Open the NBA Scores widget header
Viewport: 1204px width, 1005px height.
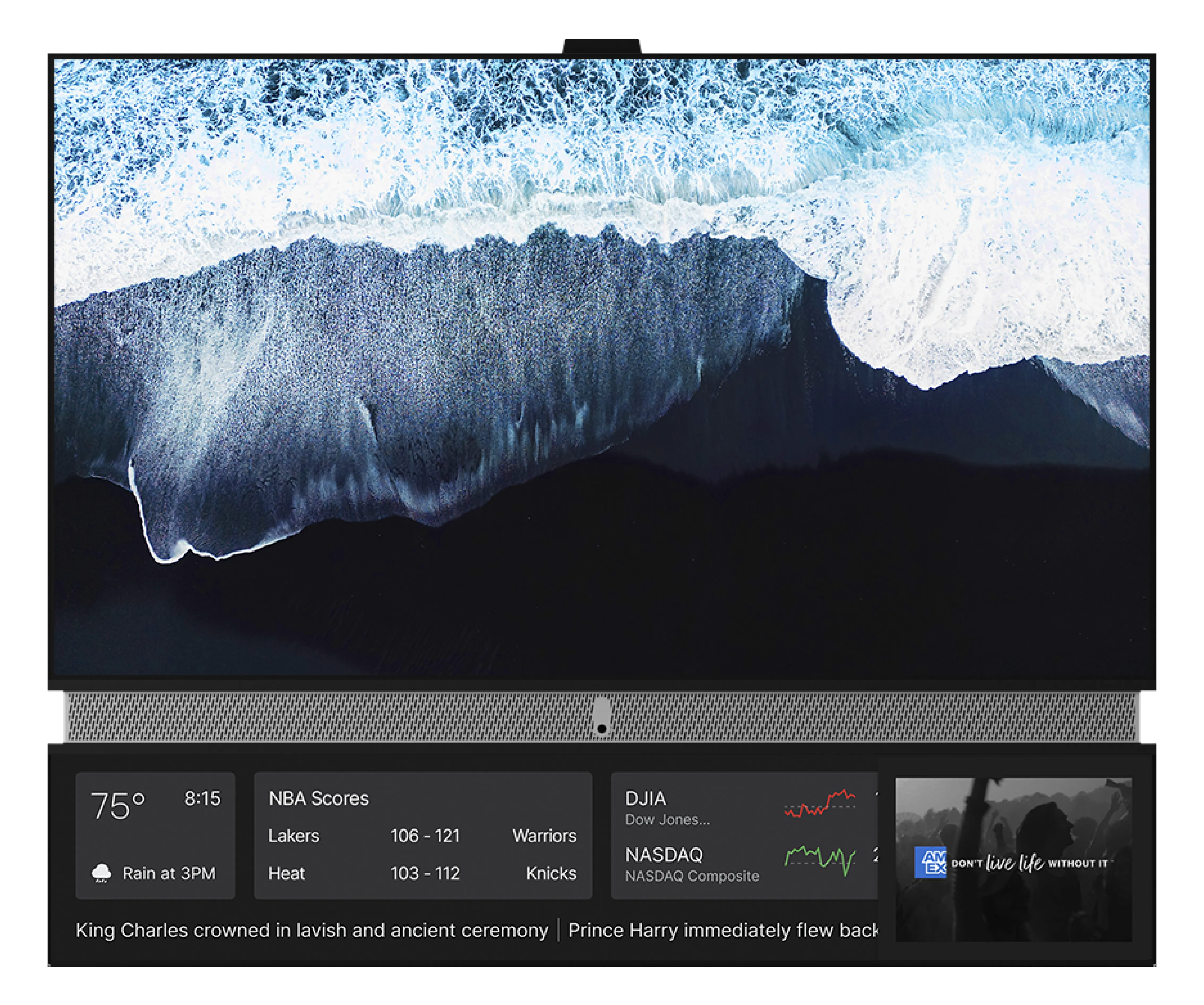(x=319, y=798)
